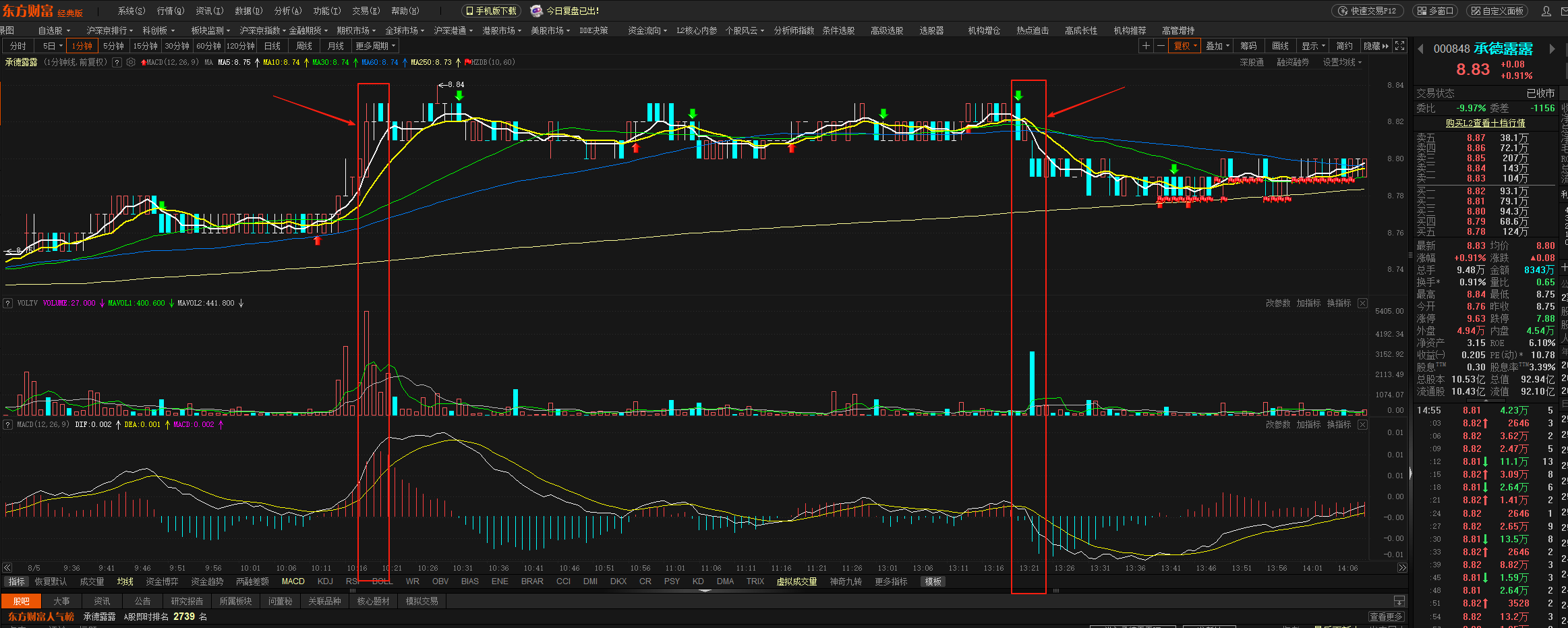The height and width of the screenshot is (628, 1568).
Task: Open the multi-window (多窗口) layout
Action: point(1434,11)
